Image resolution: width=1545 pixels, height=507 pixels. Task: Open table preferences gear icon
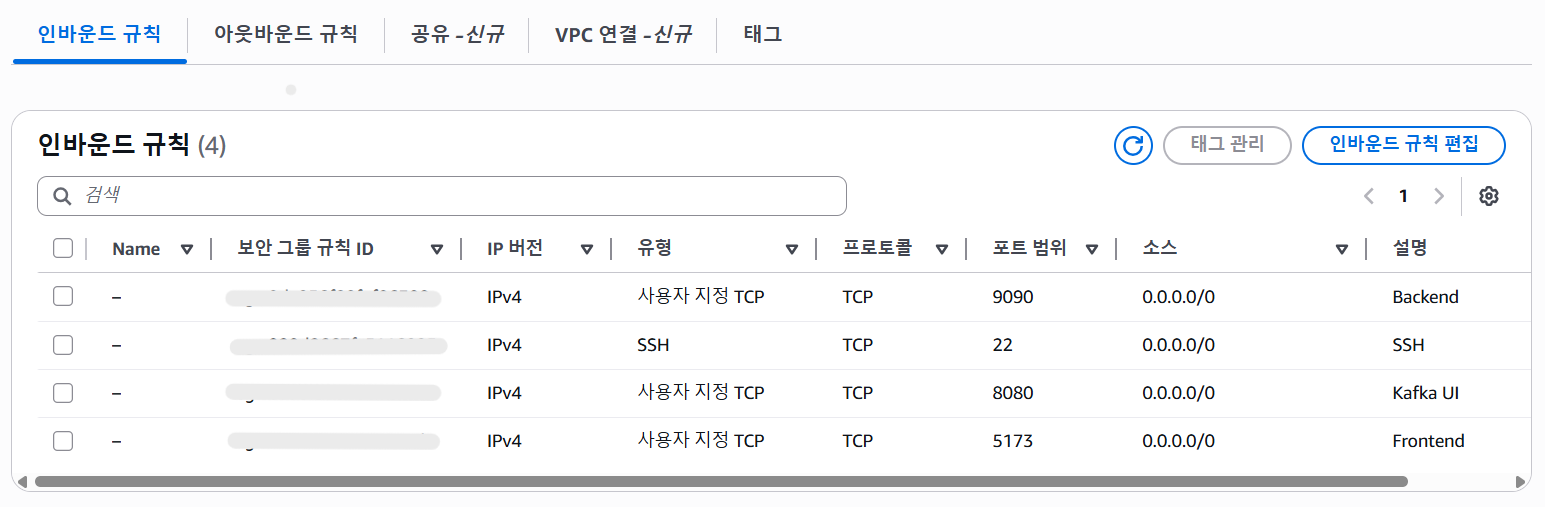(1489, 196)
